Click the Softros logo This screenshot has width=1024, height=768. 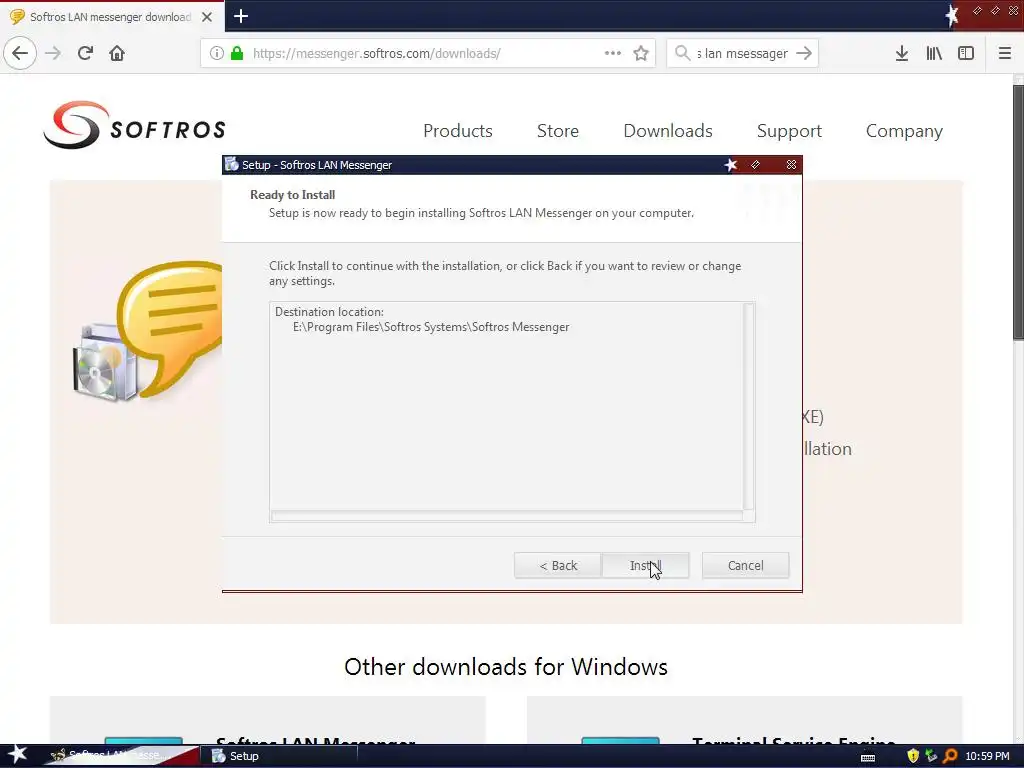tap(135, 125)
